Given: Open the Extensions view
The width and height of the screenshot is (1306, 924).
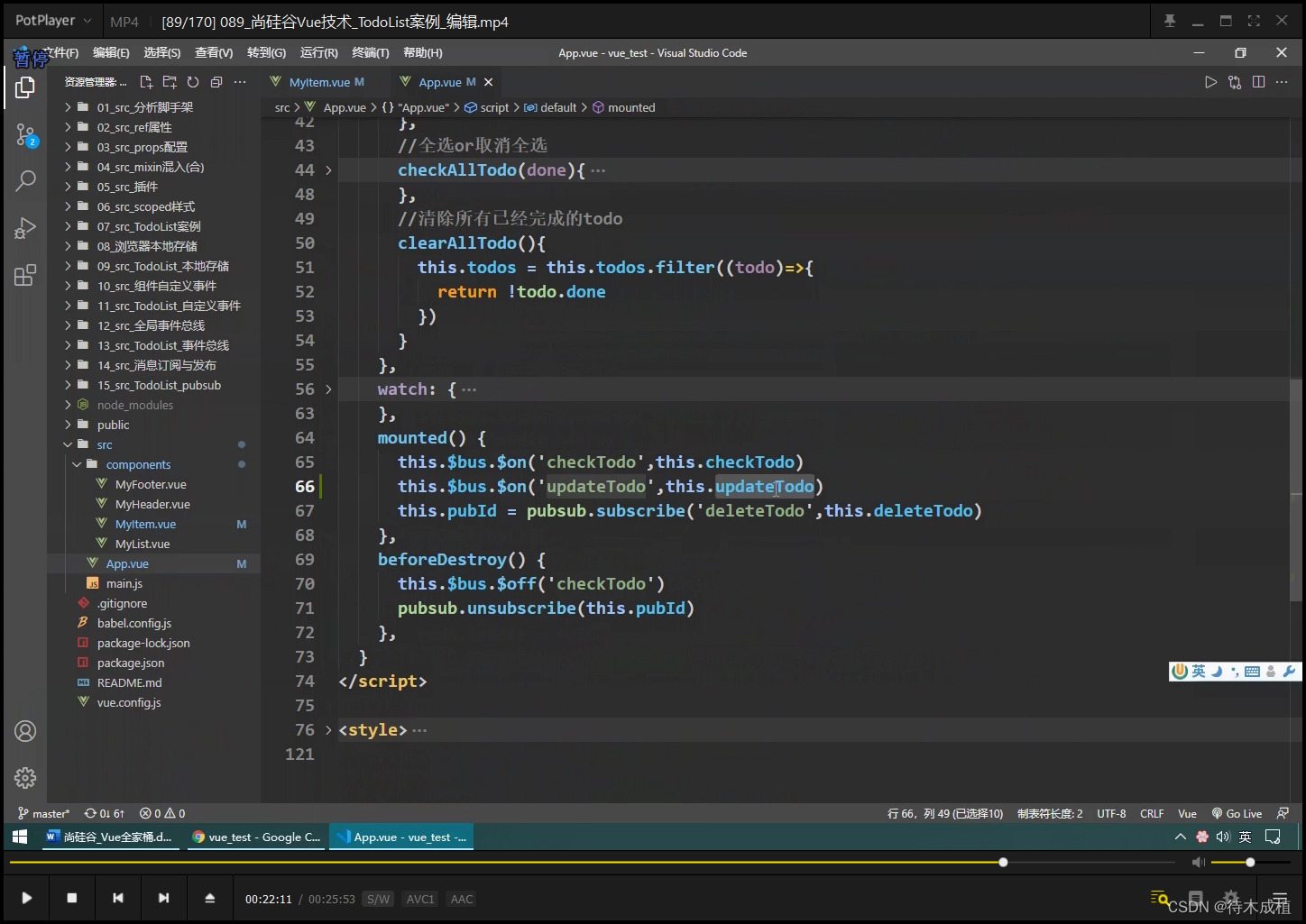Looking at the screenshot, I should [x=25, y=275].
